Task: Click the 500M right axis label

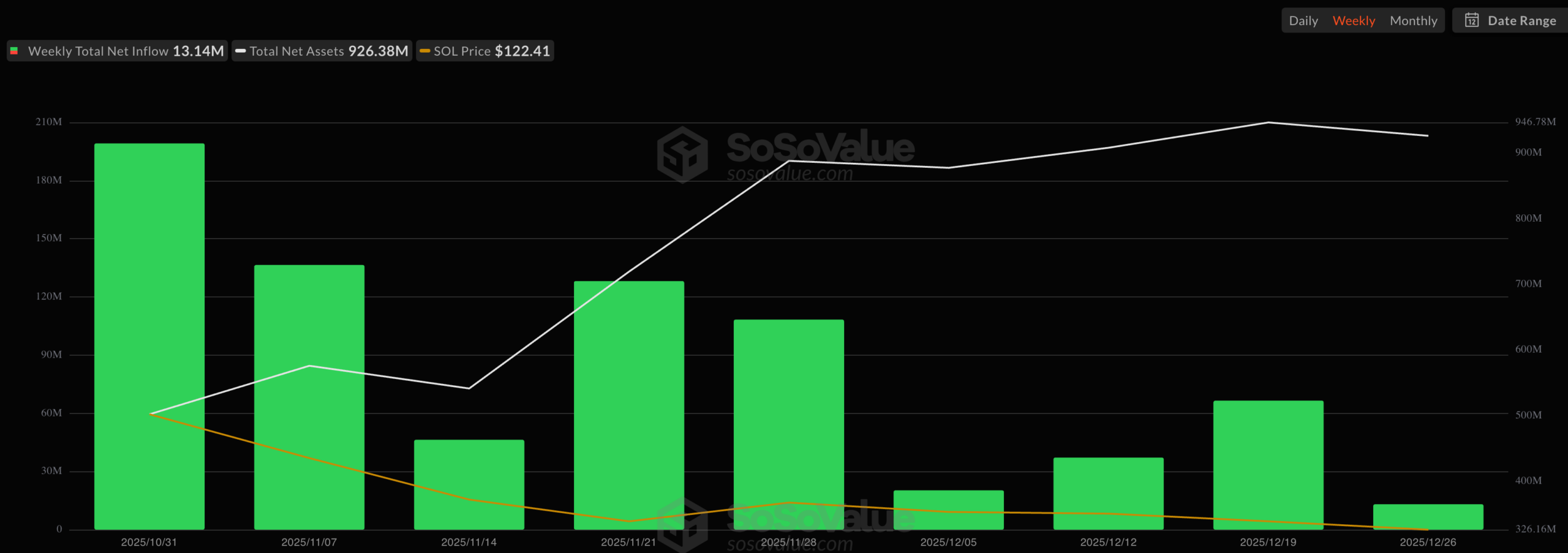Action: tap(1529, 415)
